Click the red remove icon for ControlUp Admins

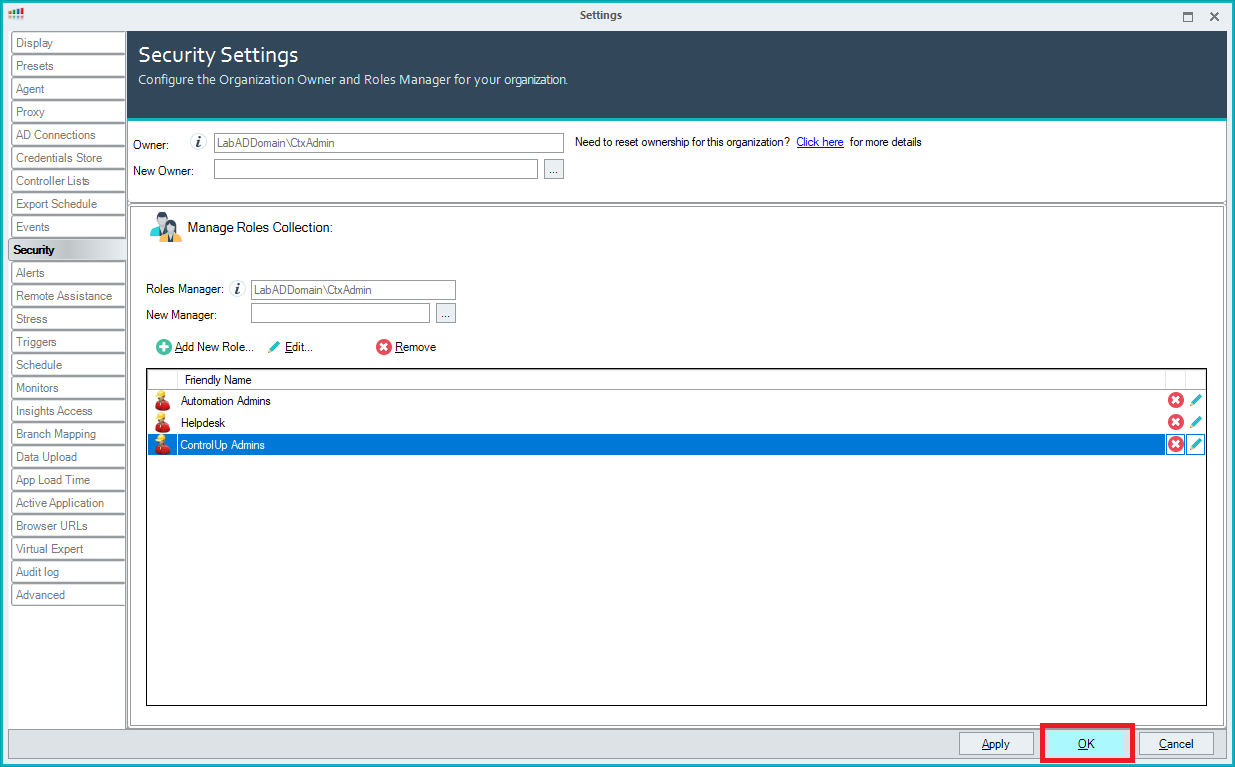(1175, 445)
